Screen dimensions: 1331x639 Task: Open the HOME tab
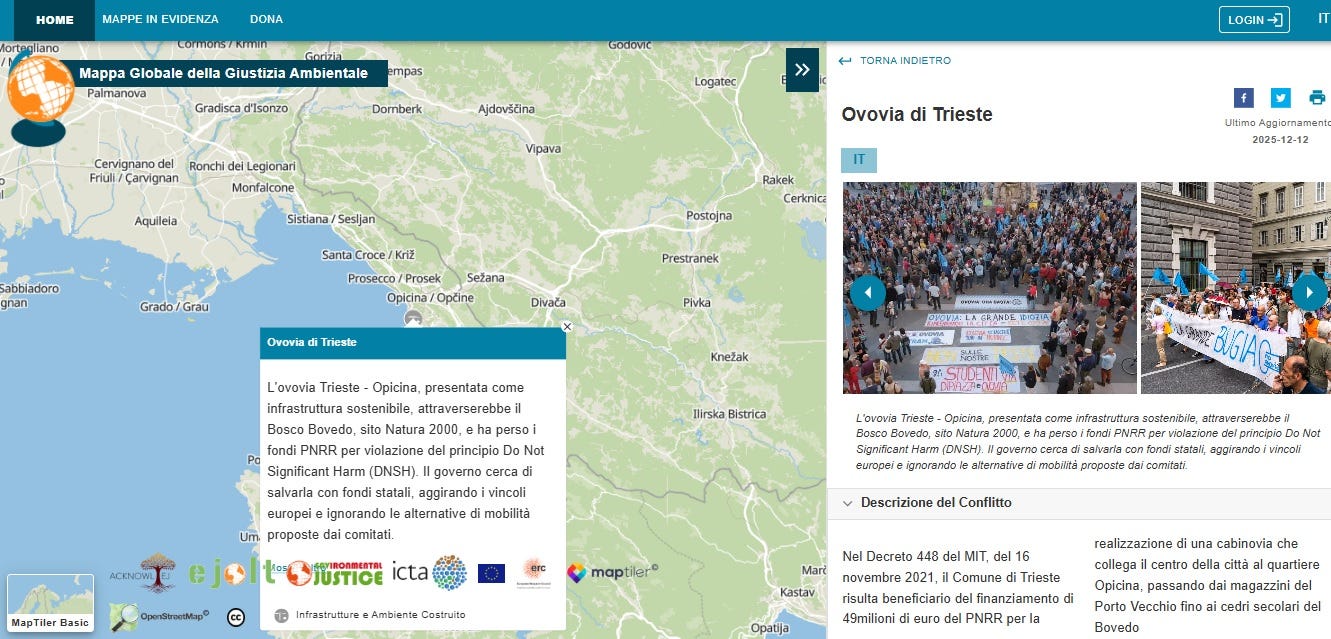55,20
